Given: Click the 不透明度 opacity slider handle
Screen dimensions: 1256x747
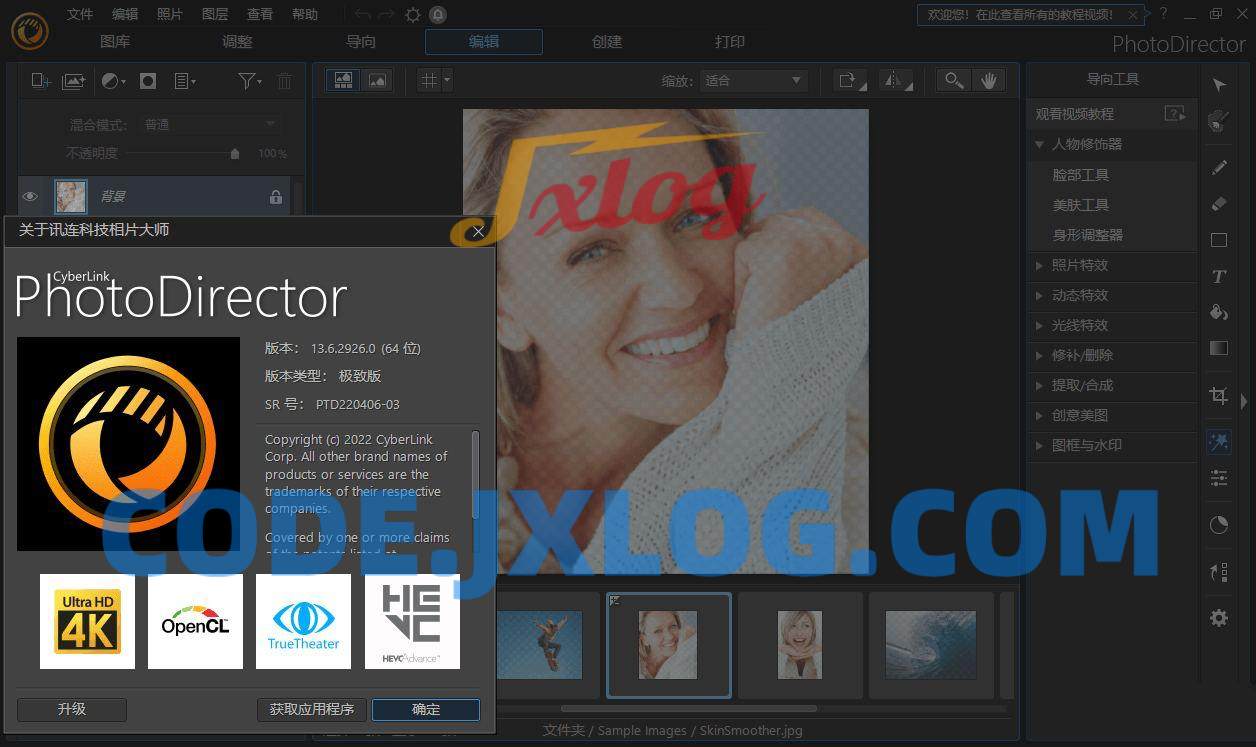Looking at the screenshot, I should 235,153.
